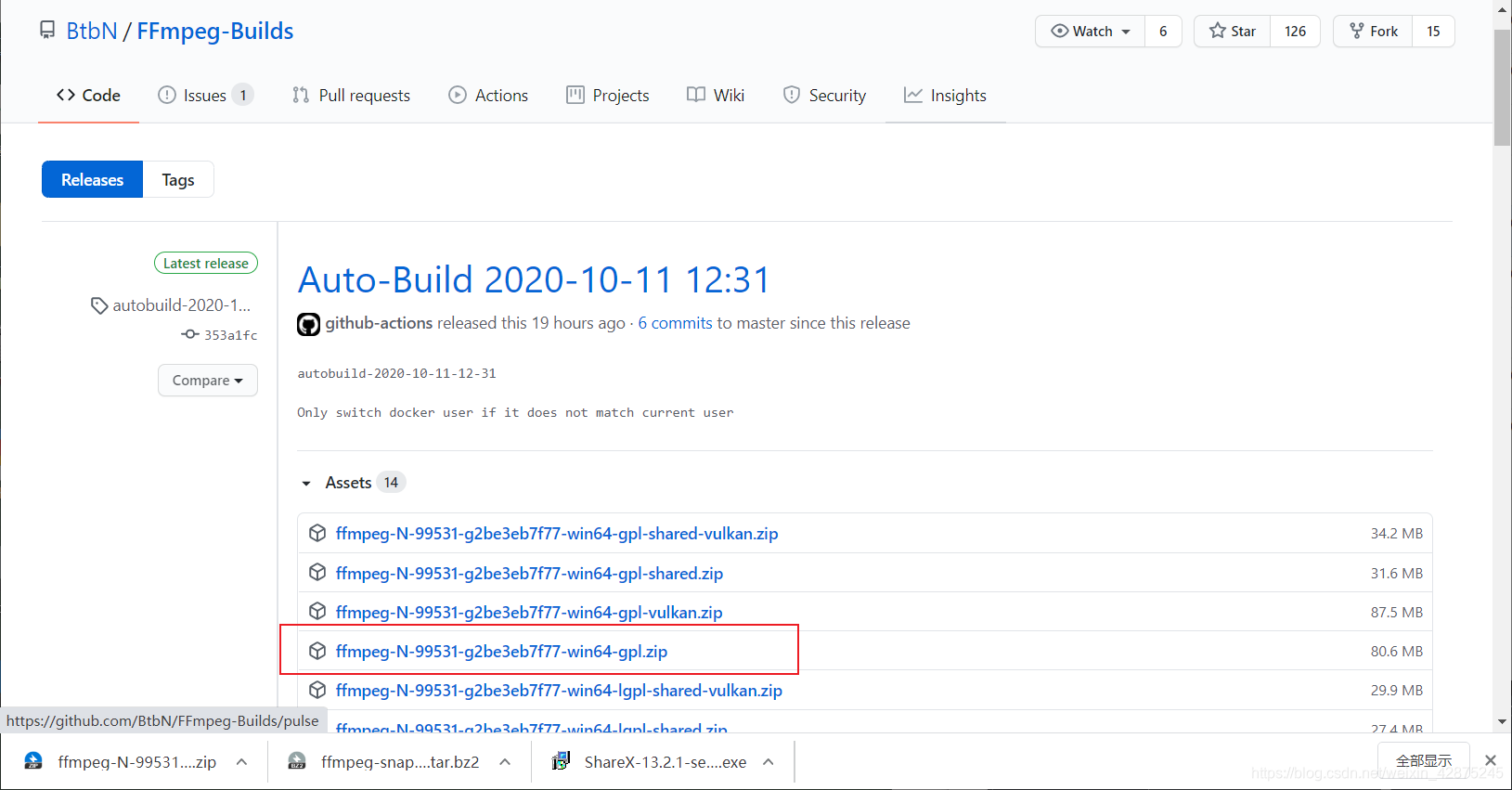The width and height of the screenshot is (1512, 790).
Task: Click the github-actions avatar icon
Action: coord(308,324)
